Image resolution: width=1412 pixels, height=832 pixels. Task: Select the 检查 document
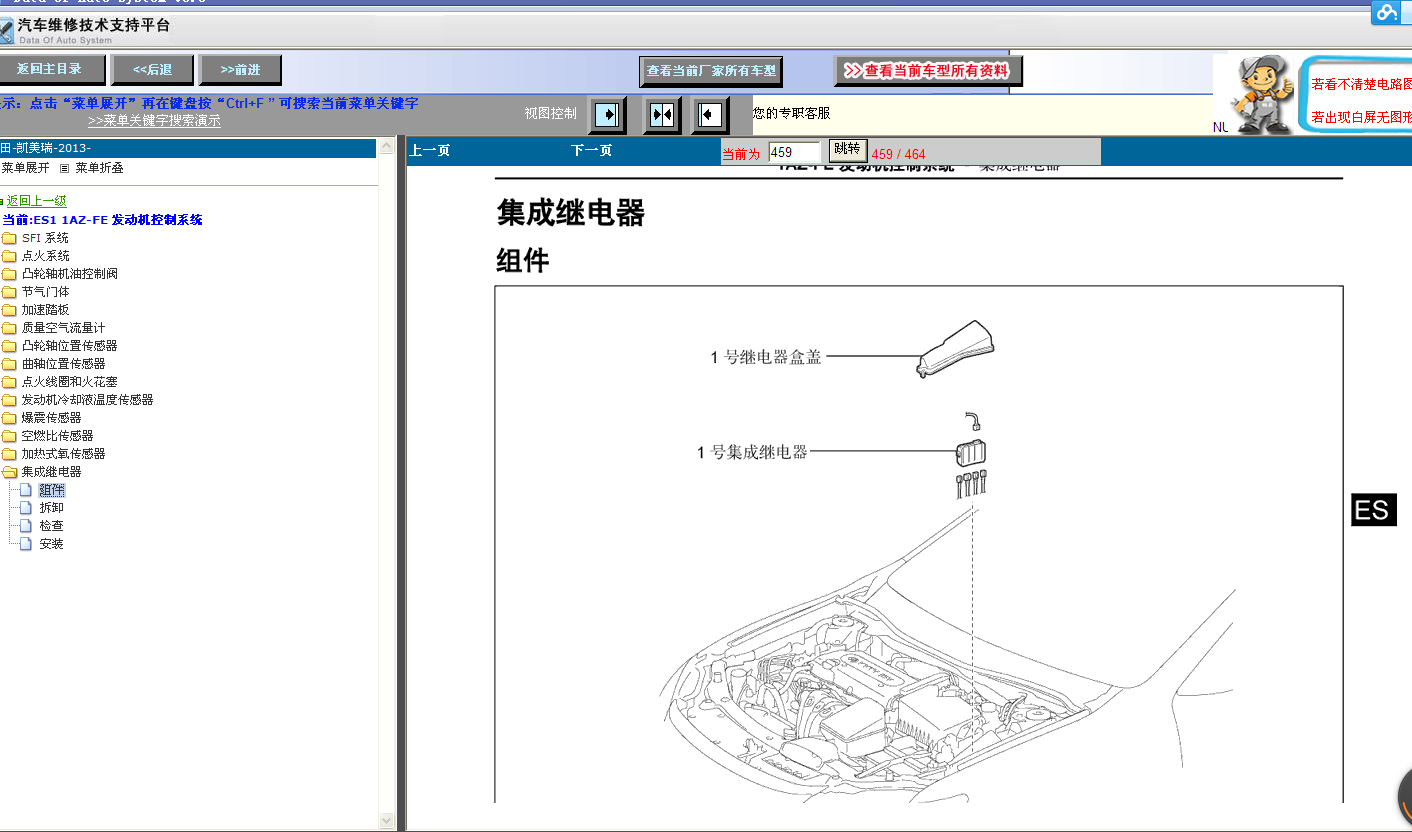[51, 526]
